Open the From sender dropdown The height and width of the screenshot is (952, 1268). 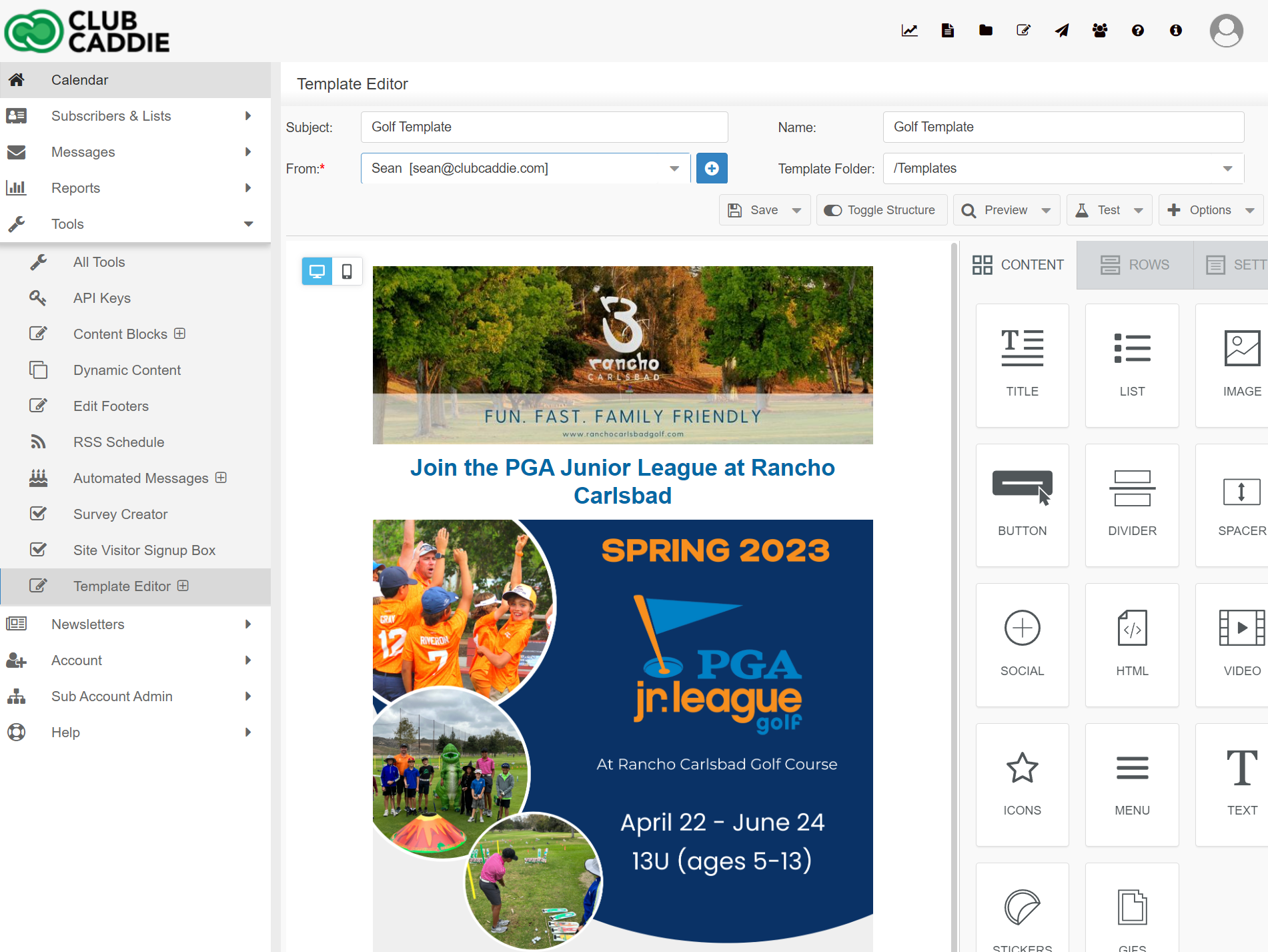pos(526,168)
